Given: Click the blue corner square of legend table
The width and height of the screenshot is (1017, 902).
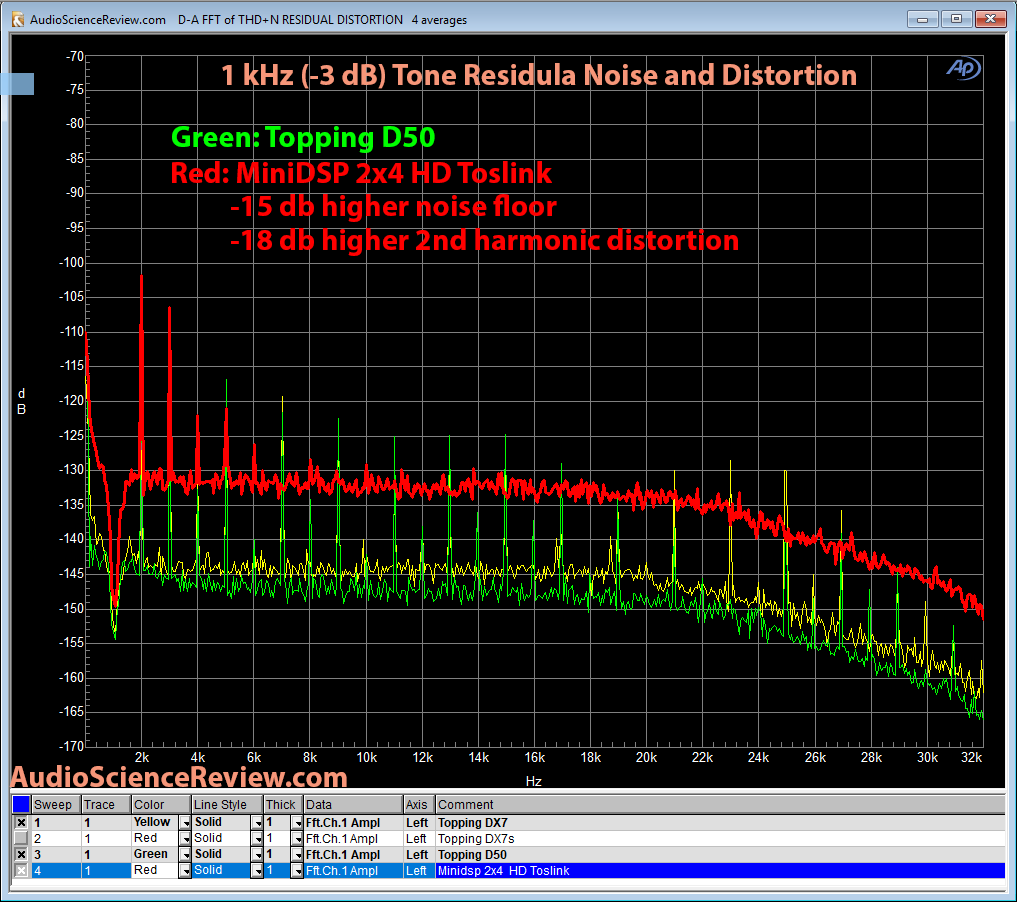Looking at the screenshot, I should point(21,805).
